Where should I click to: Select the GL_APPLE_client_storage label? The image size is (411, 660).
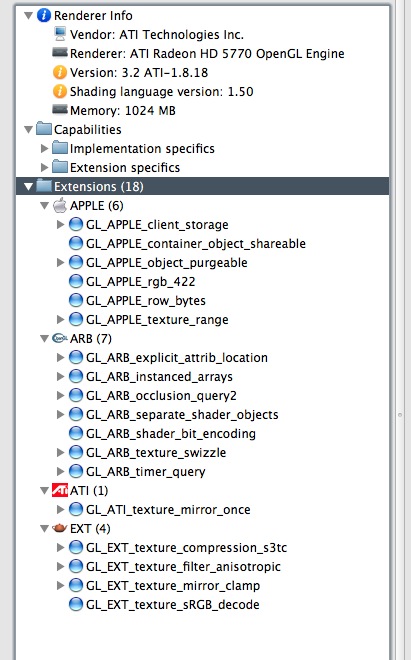click(x=157, y=224)
